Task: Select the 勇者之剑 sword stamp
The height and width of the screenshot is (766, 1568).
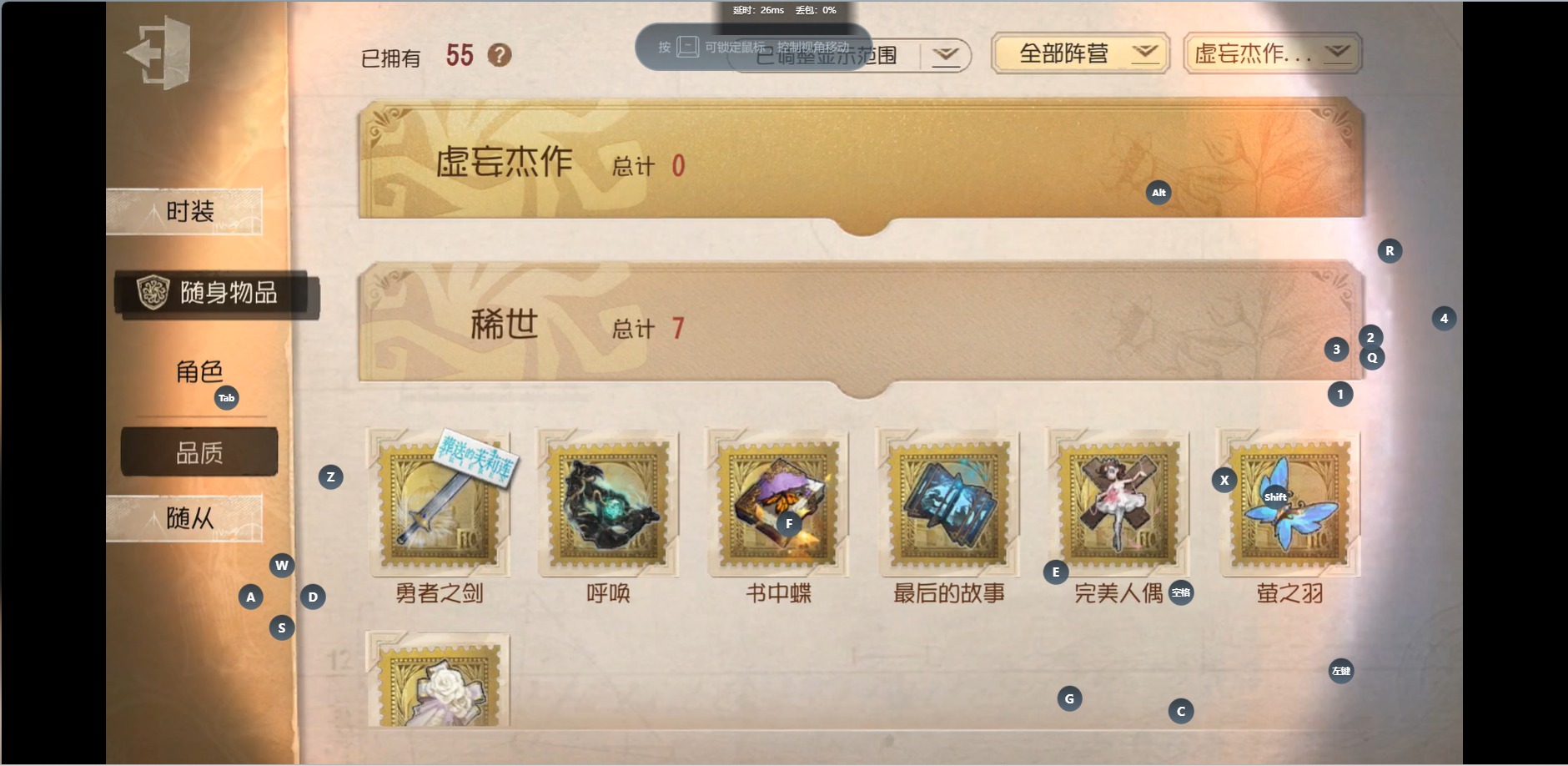Action: (x=440, y=501)
